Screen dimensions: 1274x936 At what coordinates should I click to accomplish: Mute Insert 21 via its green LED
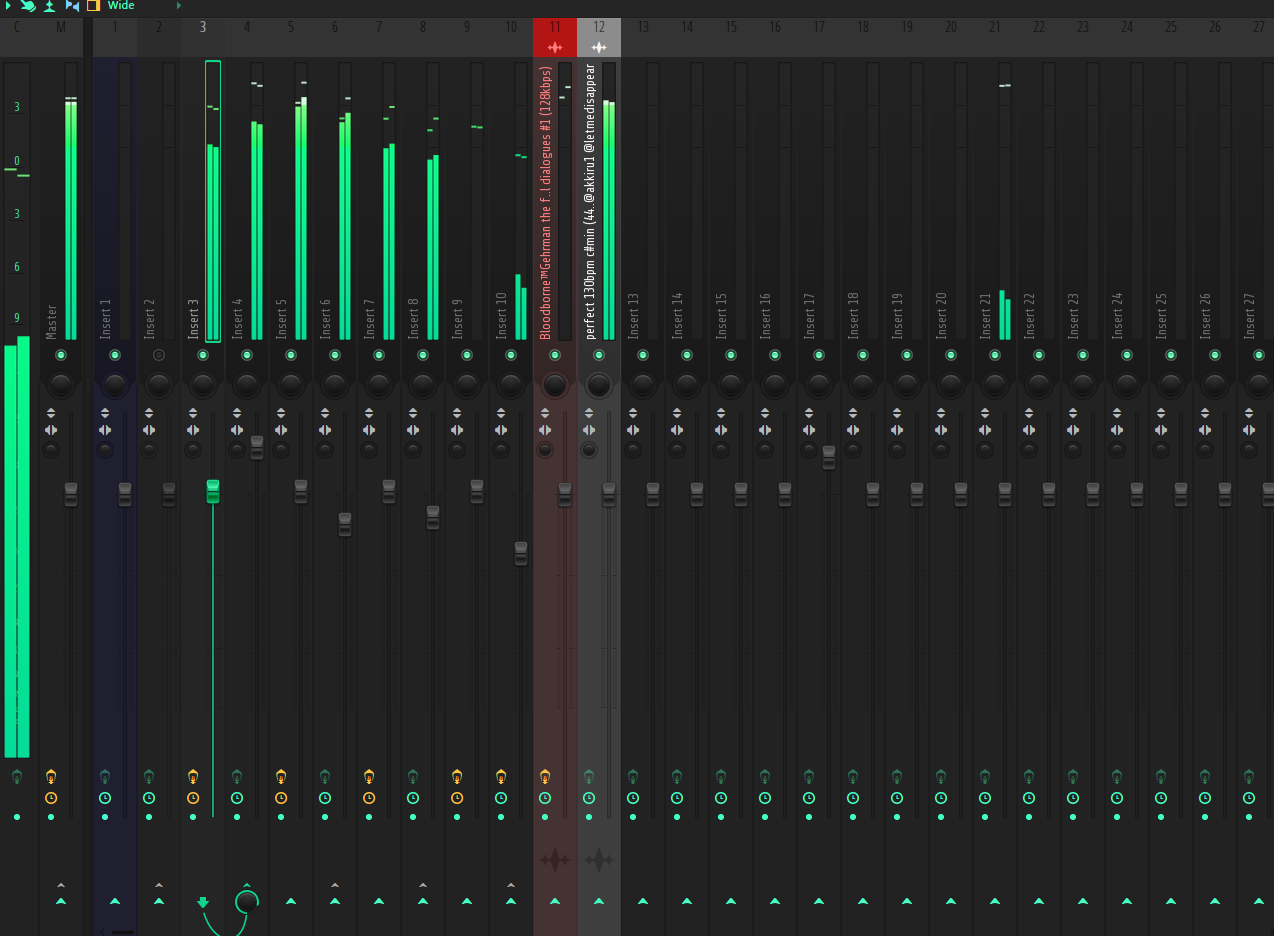point(995,355)
